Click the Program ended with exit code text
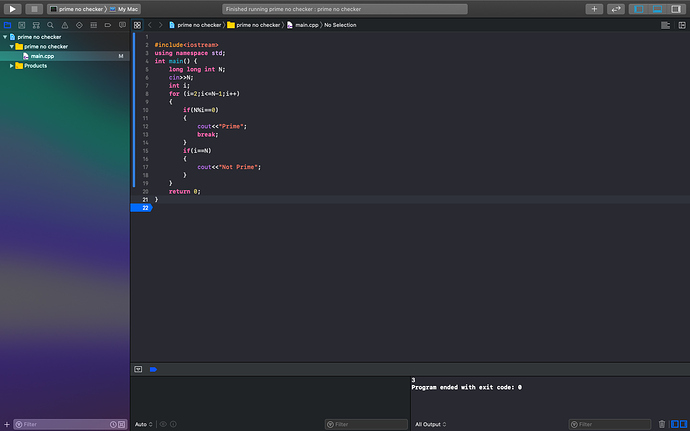Viewport: 690px width, 431px height. tap(466, 387)
